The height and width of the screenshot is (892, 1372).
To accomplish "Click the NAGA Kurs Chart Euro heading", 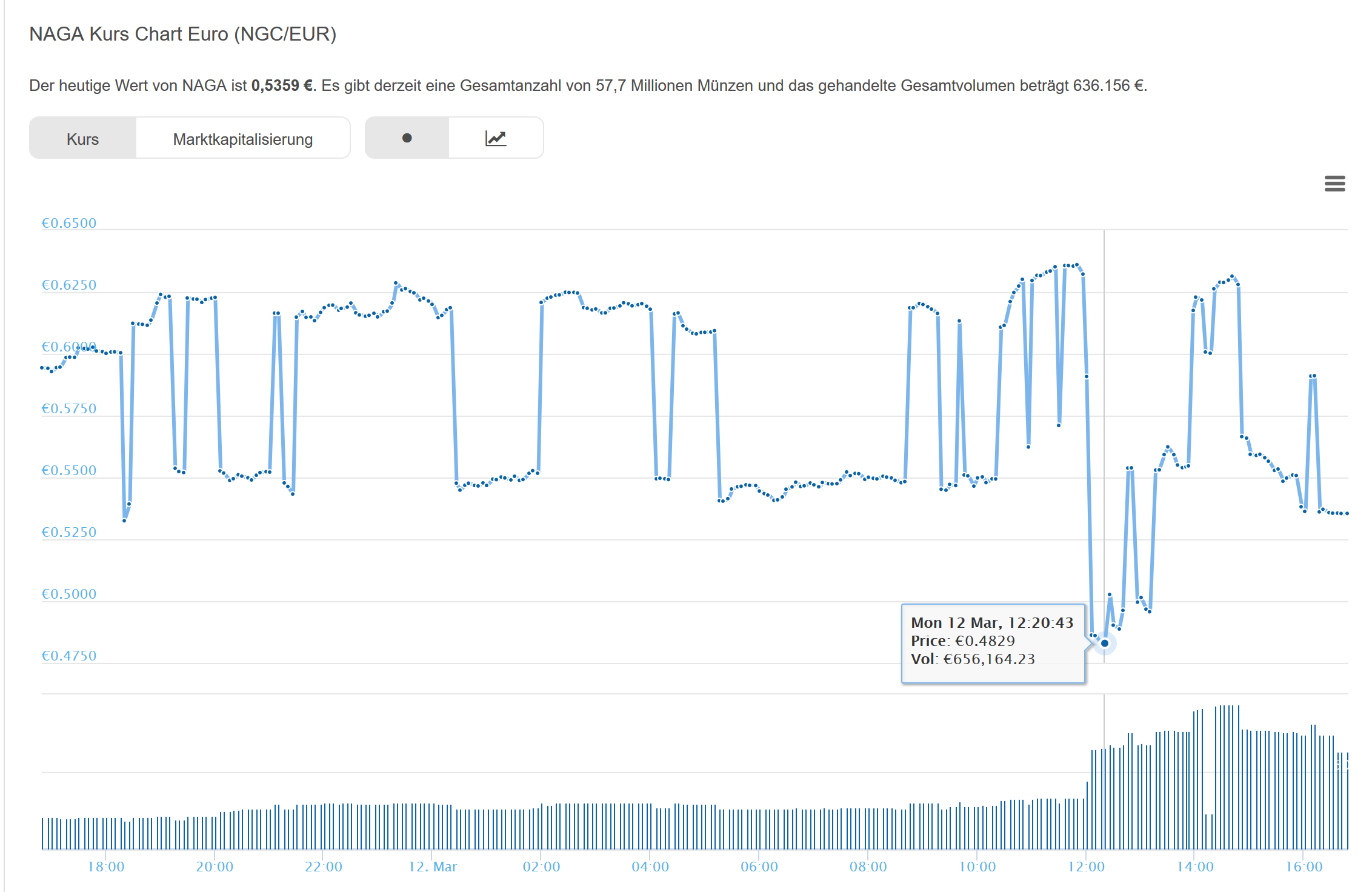I will tap(182, 34).
